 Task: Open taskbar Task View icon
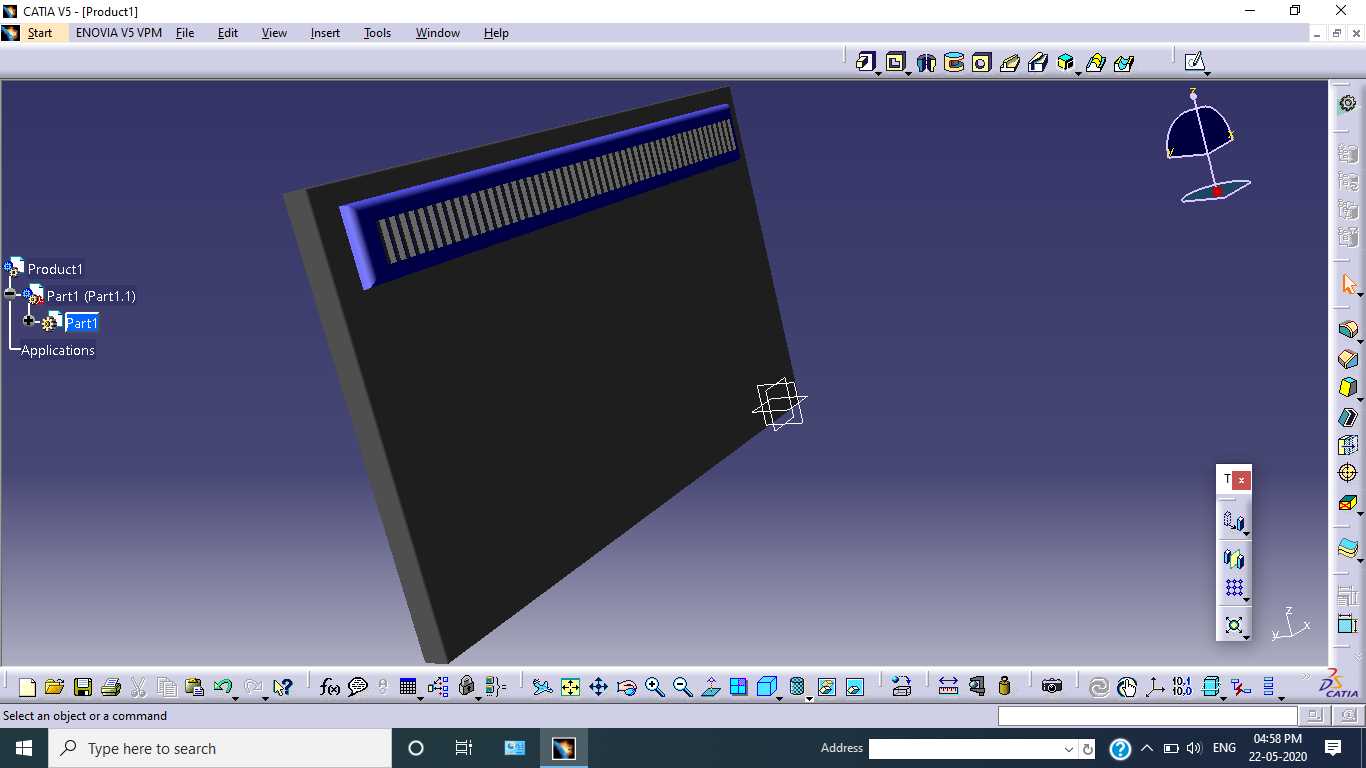pos(464,748)
